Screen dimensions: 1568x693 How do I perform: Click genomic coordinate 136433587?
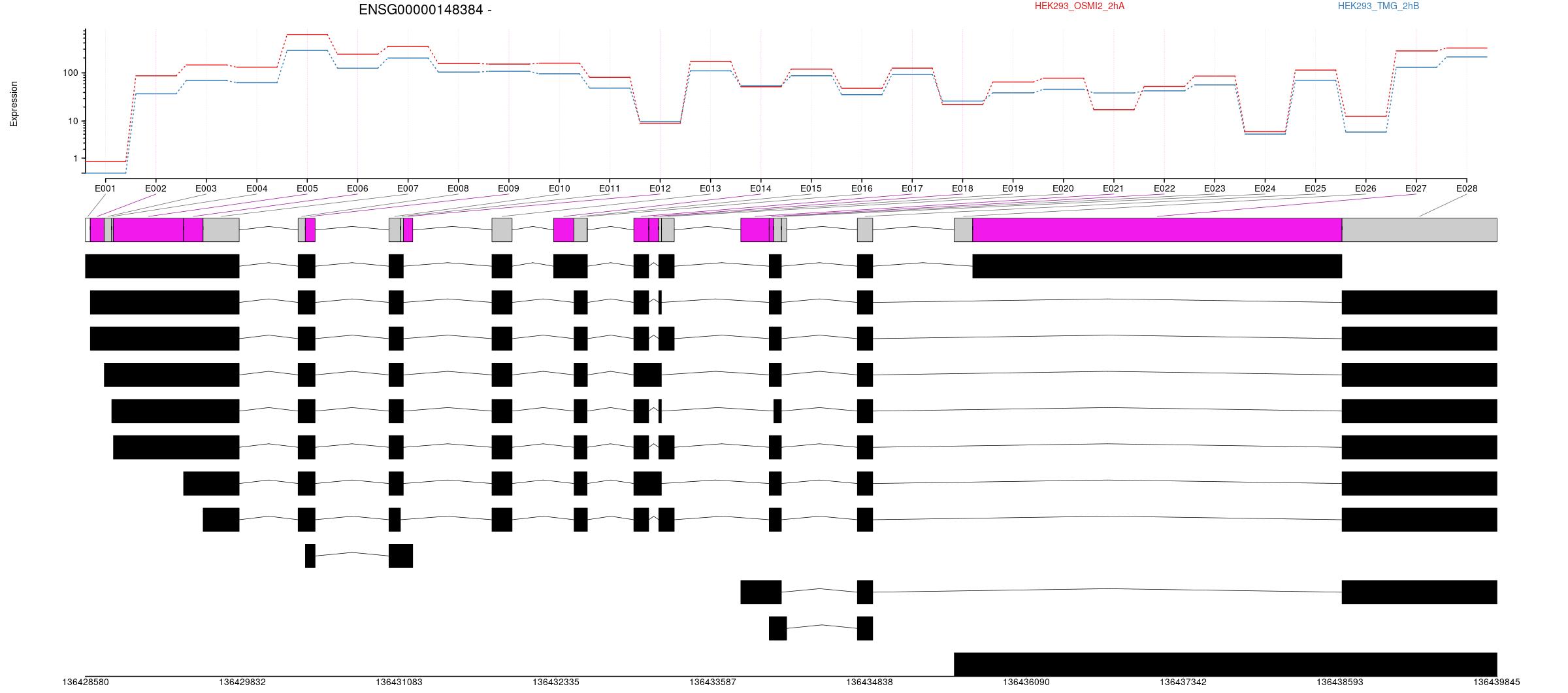point(713,683)
